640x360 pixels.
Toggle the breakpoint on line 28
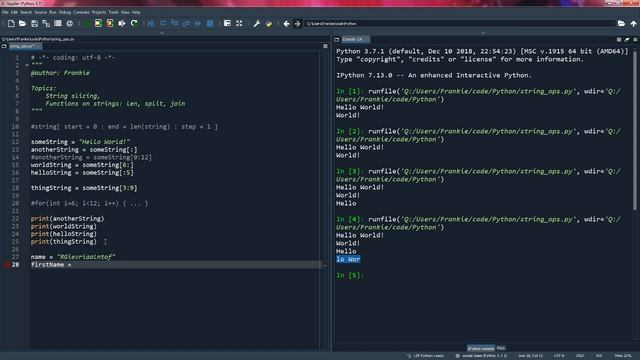point(6,264)
